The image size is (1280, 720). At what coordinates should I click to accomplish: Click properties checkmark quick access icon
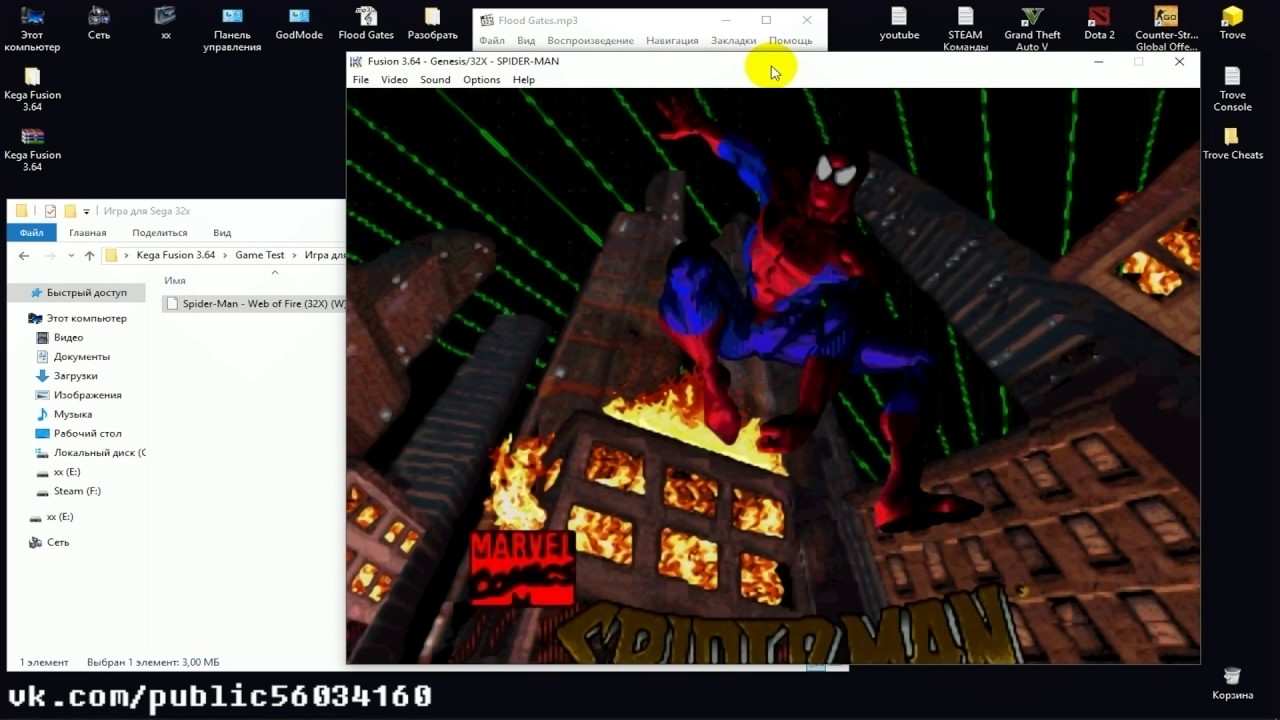point(51,211)
